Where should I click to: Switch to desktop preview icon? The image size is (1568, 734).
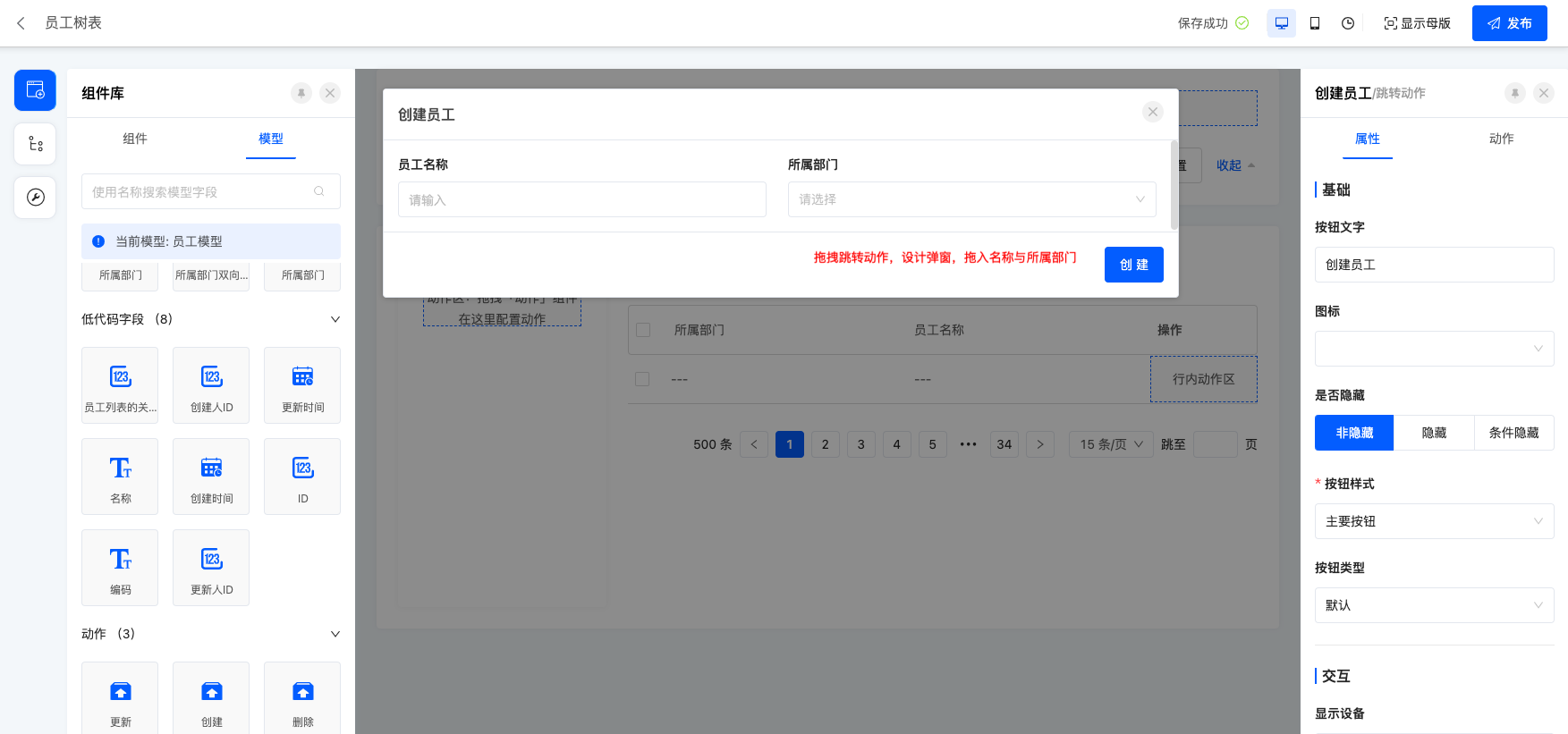point(1281,23)
